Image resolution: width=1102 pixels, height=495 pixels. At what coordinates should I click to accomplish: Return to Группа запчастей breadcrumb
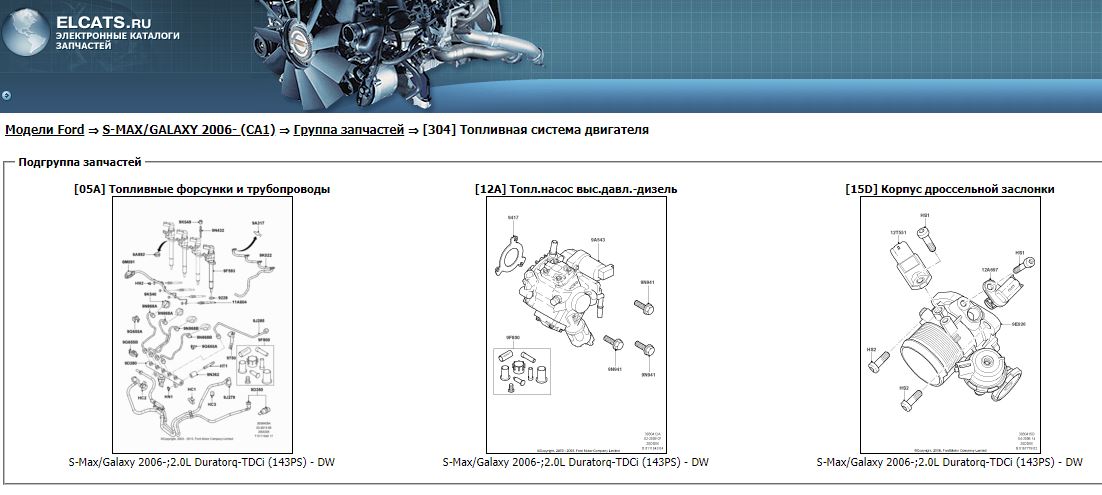349,130
